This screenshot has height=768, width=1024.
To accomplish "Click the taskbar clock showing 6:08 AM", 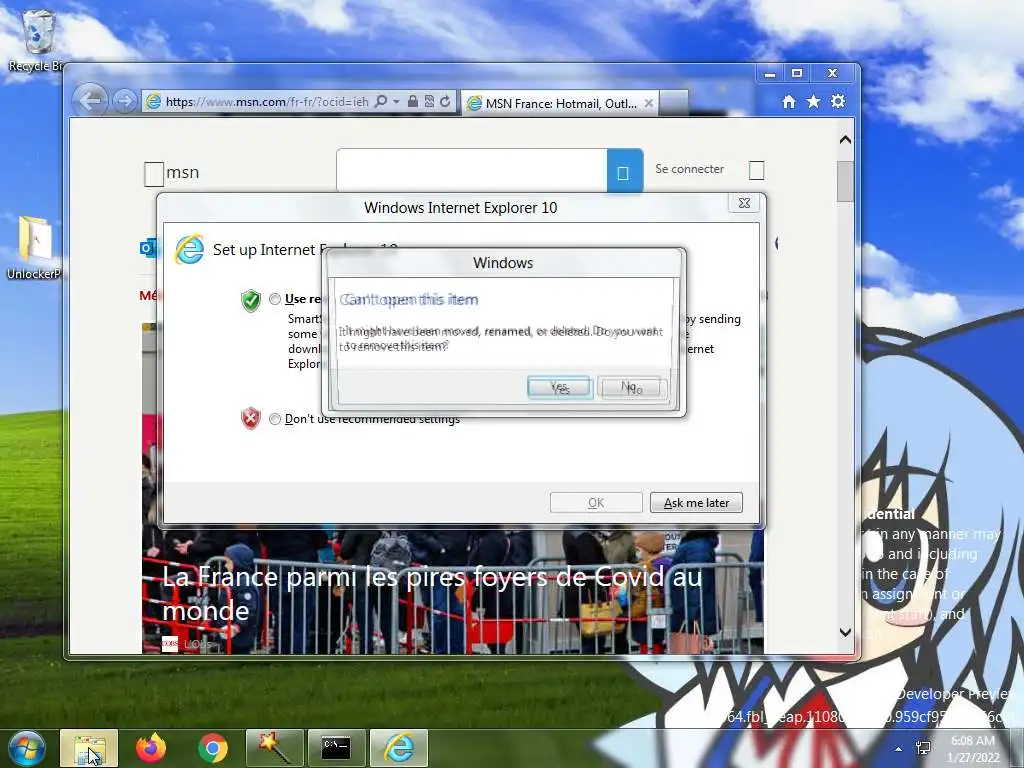I will click(973, 749).
